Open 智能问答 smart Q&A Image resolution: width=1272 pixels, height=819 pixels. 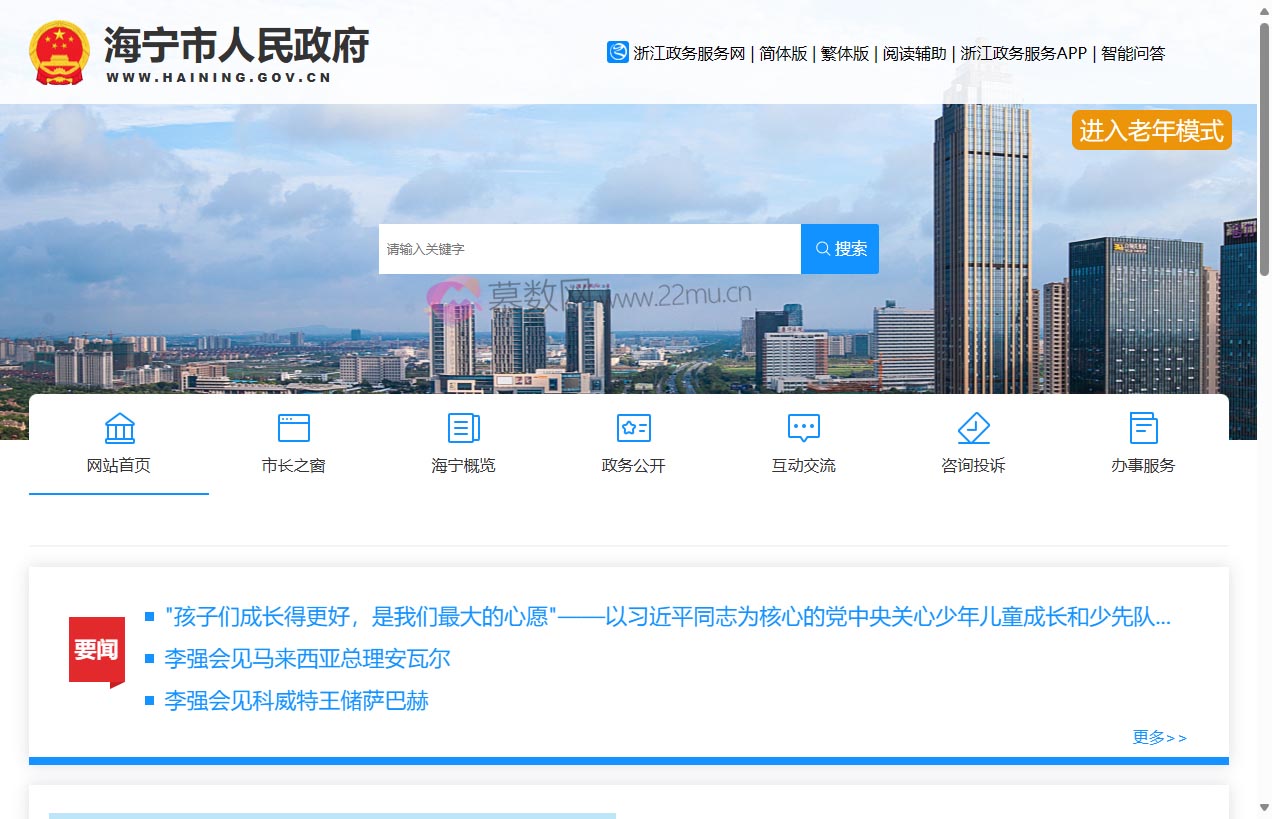pos(1131,53)
